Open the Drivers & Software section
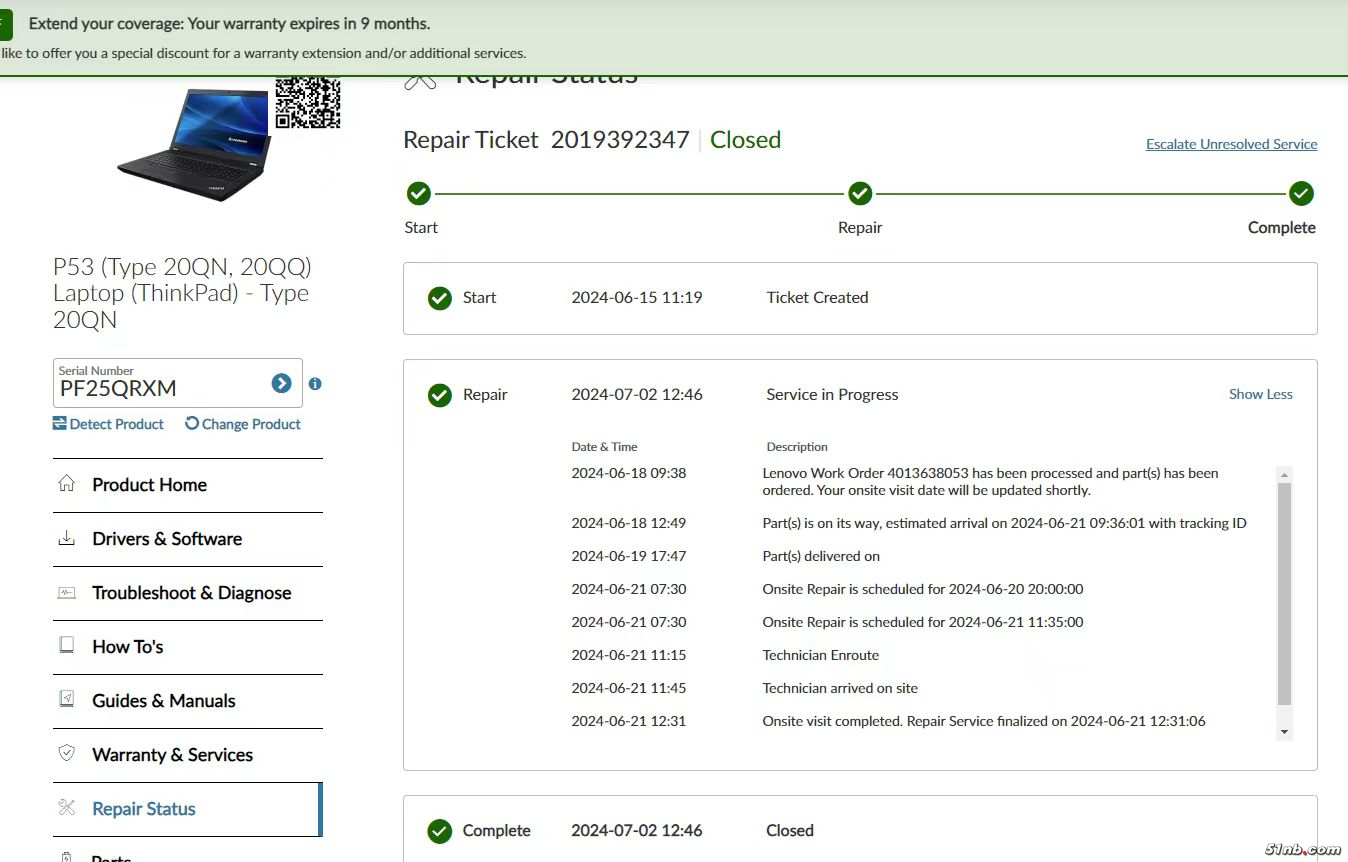1348x862 pixels. [x=167, y=539]
